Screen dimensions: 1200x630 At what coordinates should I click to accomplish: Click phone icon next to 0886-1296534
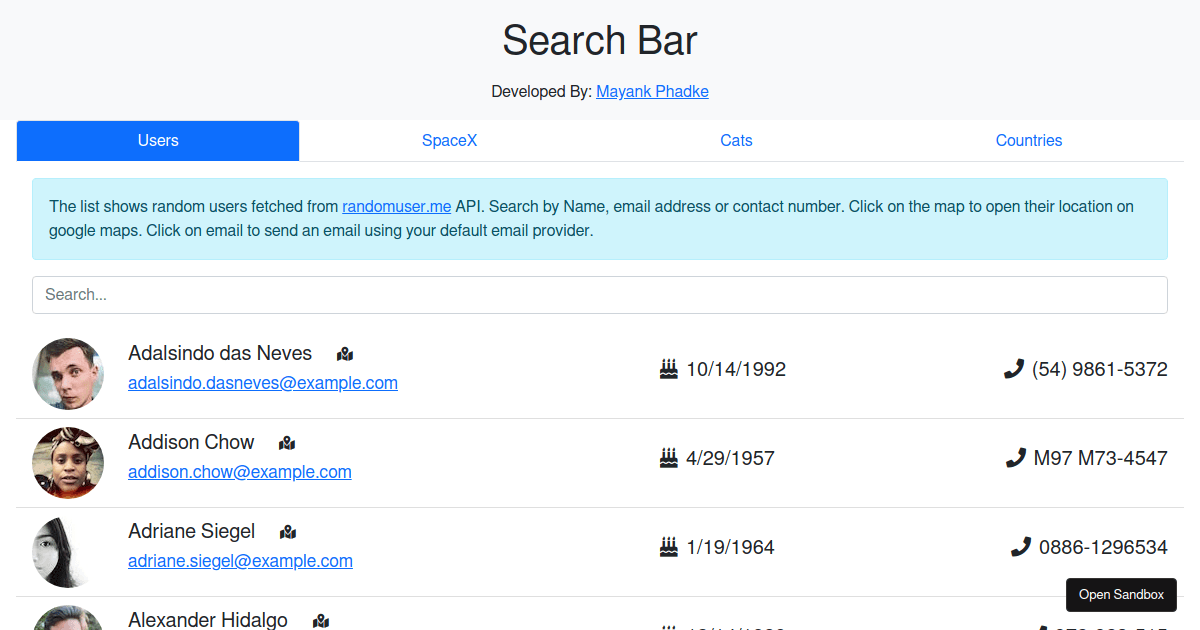click(1020, 547)
